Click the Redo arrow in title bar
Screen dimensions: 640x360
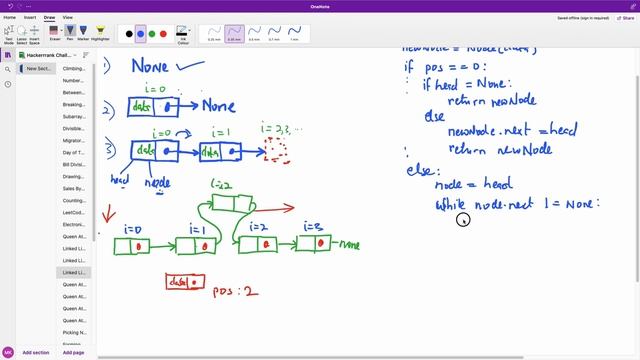(19, 6)
